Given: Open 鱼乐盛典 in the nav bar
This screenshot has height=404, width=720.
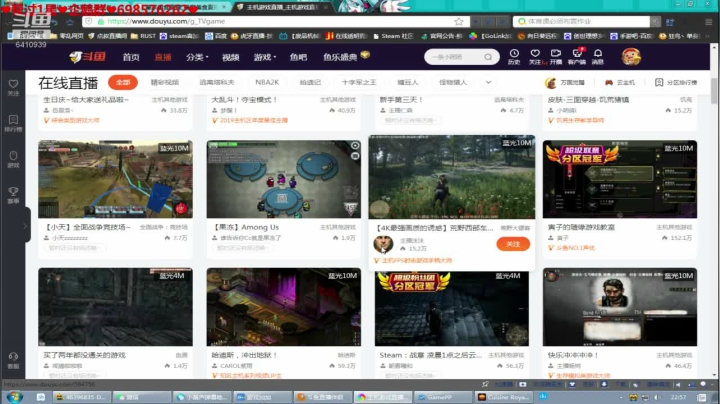Looking at the screenshot, I should click(x=340, y=57).
